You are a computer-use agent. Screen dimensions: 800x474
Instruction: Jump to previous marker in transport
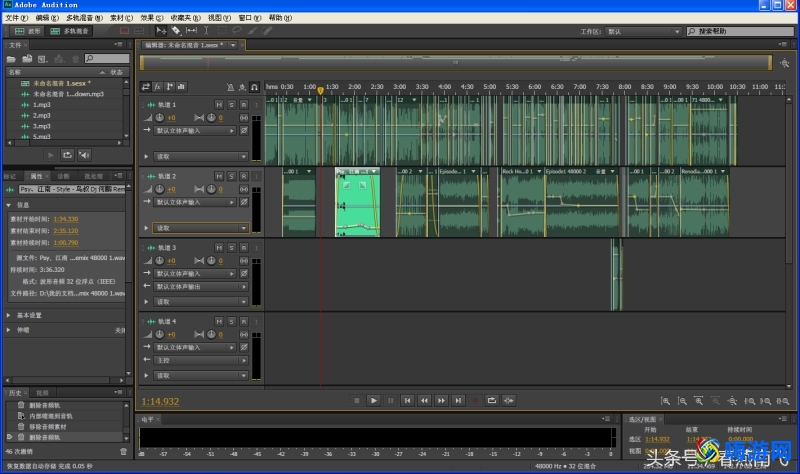407,401
